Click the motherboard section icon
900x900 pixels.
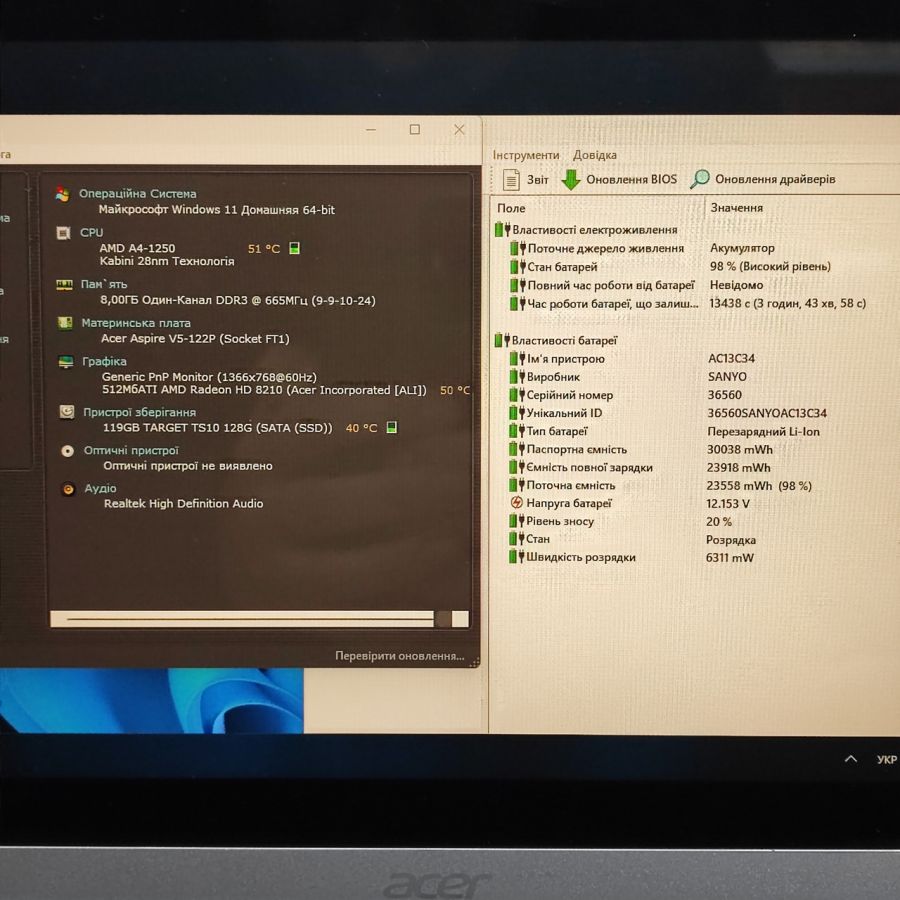point(65,323)
